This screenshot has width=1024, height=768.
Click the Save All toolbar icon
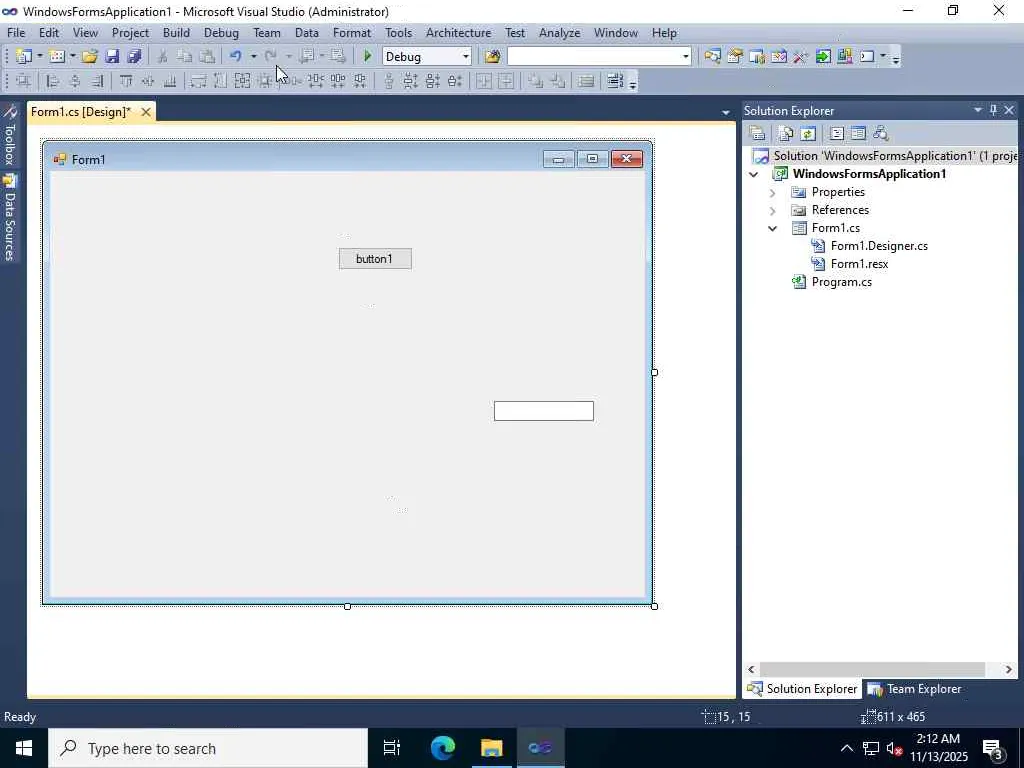(135, 56)
